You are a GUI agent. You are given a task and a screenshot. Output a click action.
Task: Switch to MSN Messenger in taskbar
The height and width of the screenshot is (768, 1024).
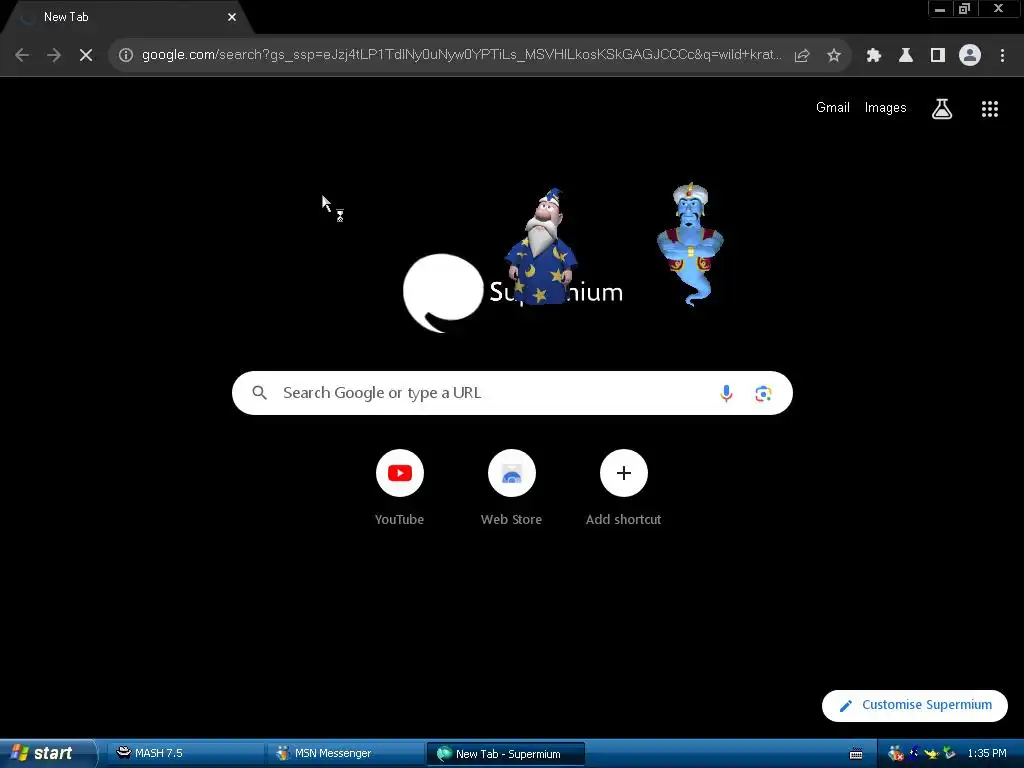point(344,753)
